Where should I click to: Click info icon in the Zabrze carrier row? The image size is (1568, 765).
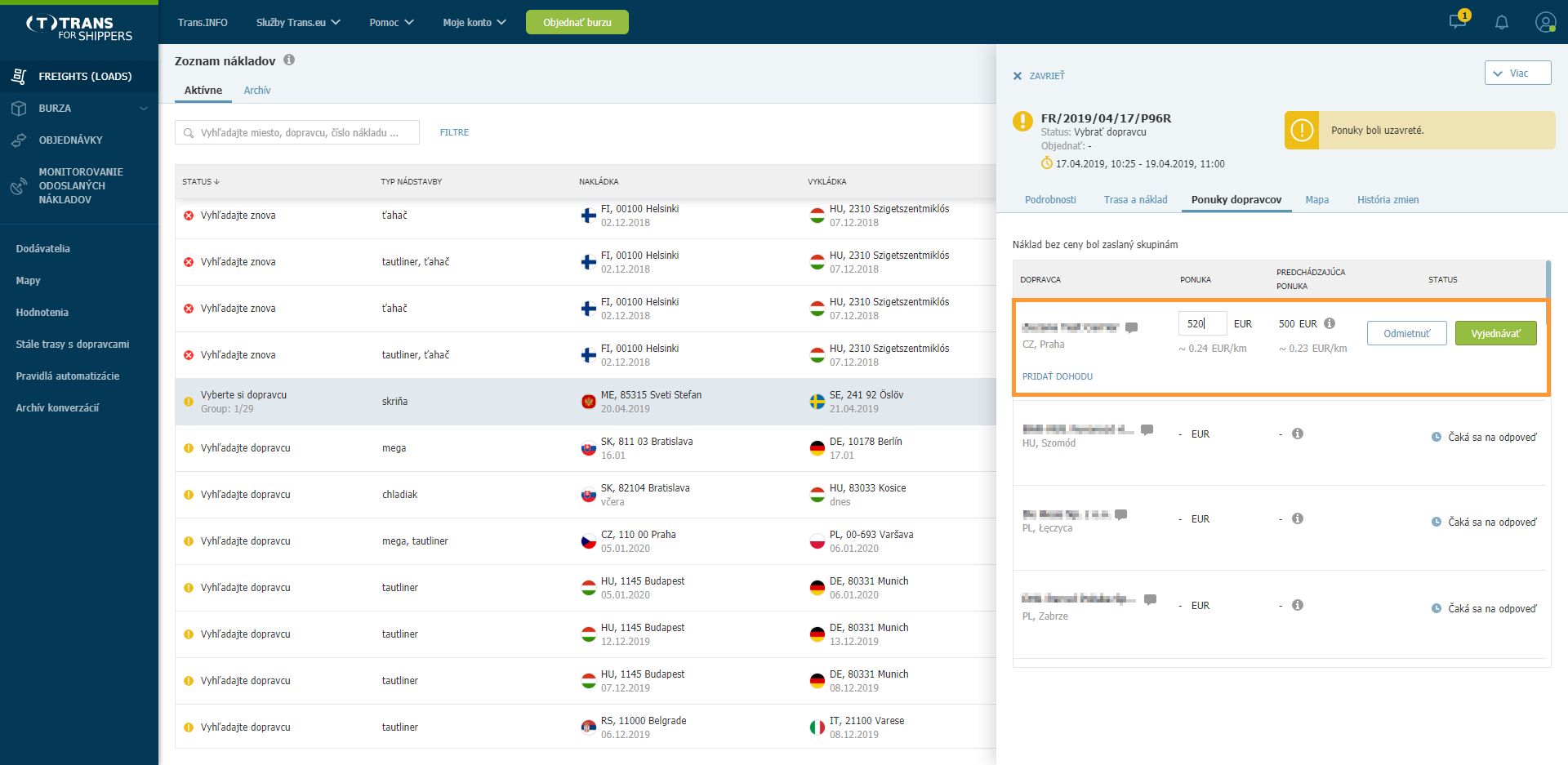pos(1298,605)
